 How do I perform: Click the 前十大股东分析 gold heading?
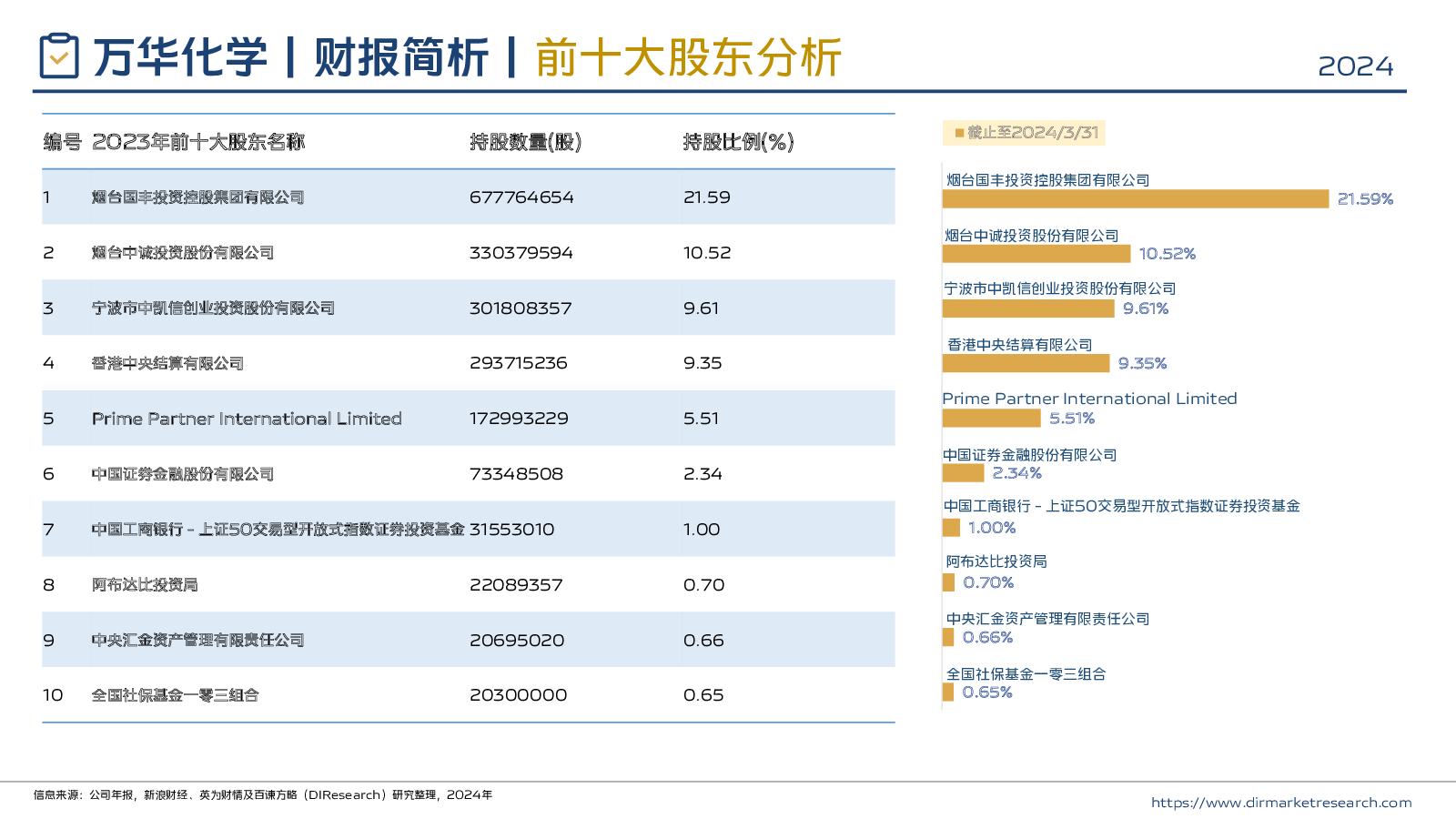[688, 57]
